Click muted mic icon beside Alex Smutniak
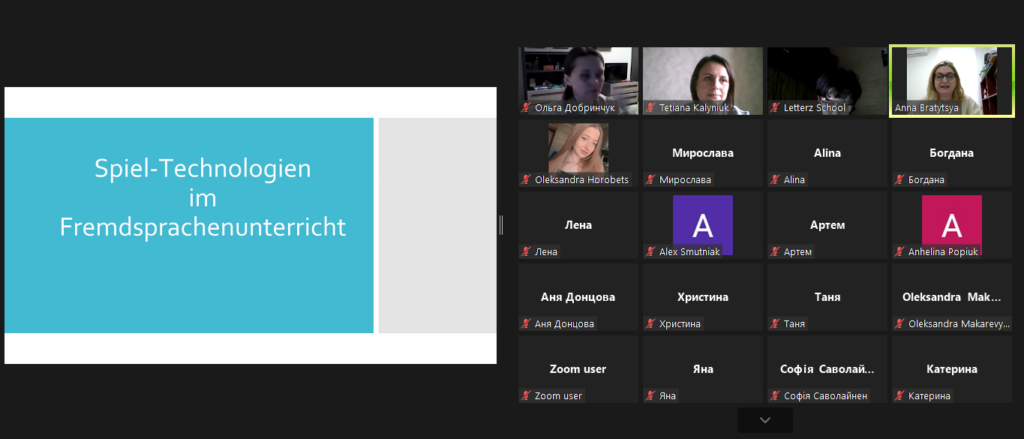 (651, 252)
